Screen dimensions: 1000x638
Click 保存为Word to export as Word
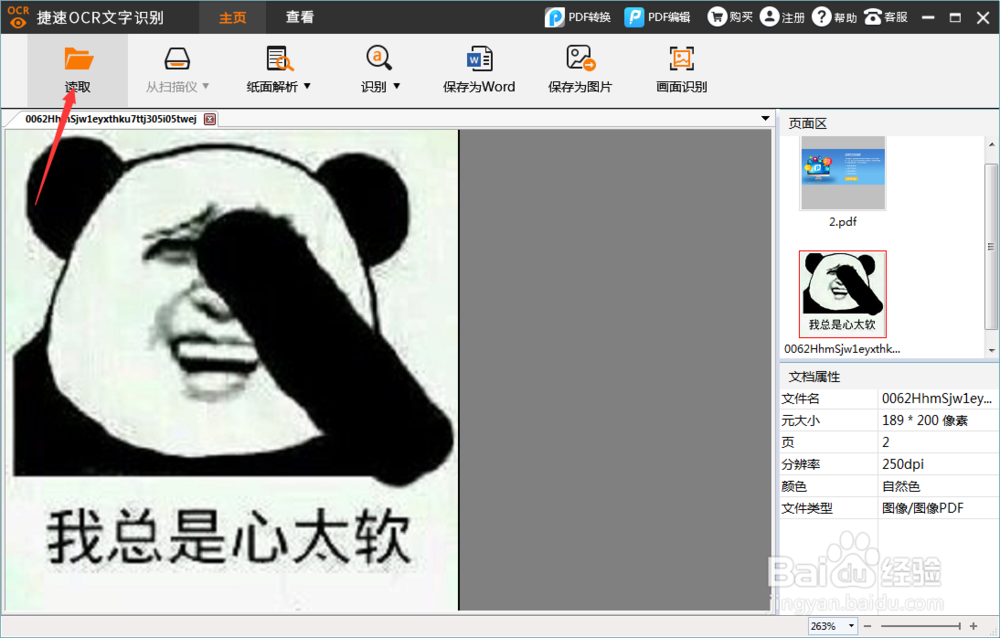point(479,67)
